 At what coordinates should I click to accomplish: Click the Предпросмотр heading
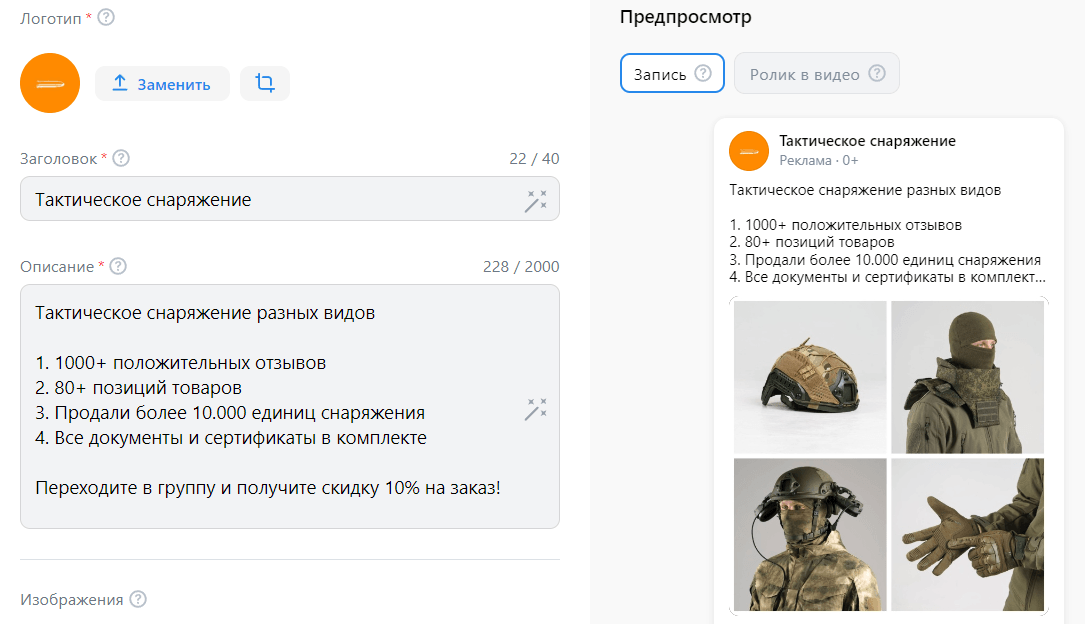tap(686, 17)
